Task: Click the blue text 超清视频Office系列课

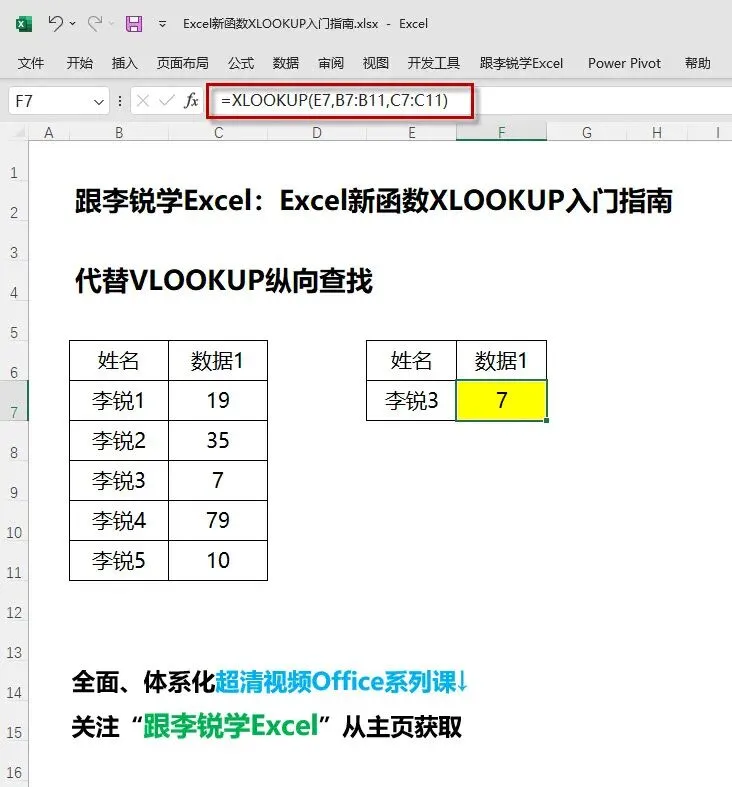Action: coord(341,682)
